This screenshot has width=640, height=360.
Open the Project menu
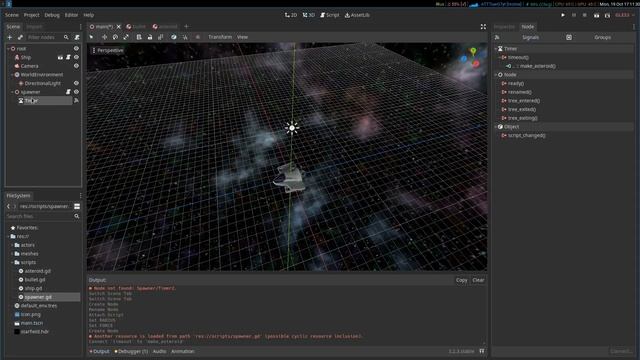pos(31,15)
